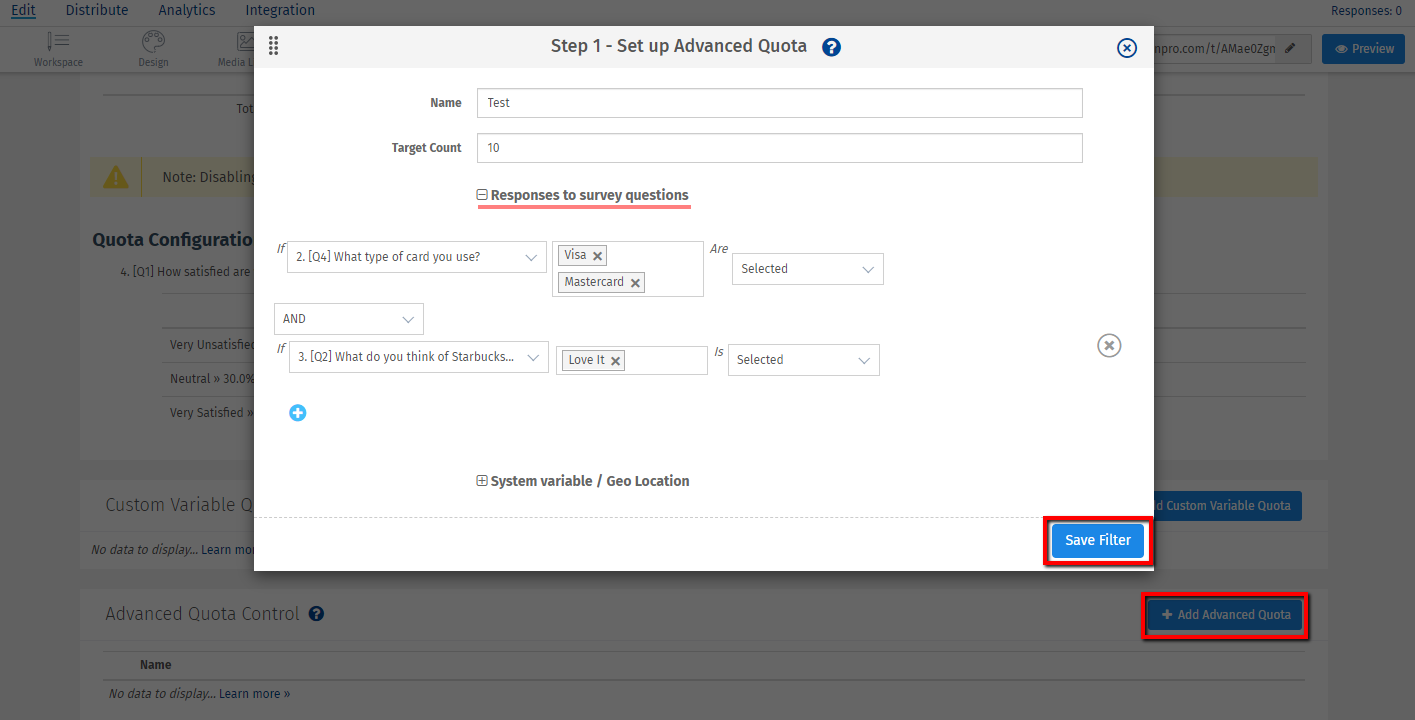
Task: Switch to the Analytics tab
Action: tap(186, 10)
